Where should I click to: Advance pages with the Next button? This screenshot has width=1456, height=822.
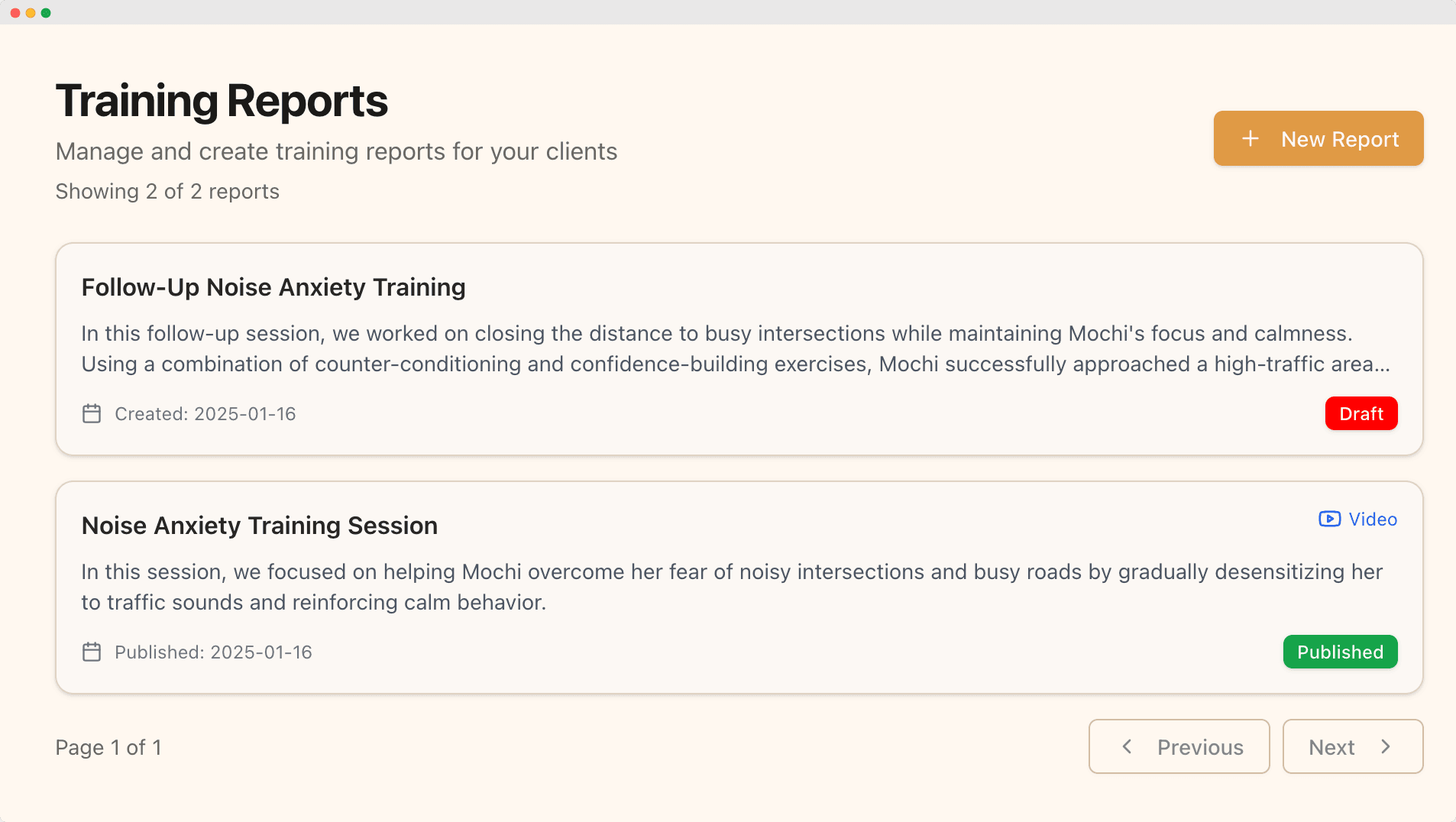coord(1352,746)
